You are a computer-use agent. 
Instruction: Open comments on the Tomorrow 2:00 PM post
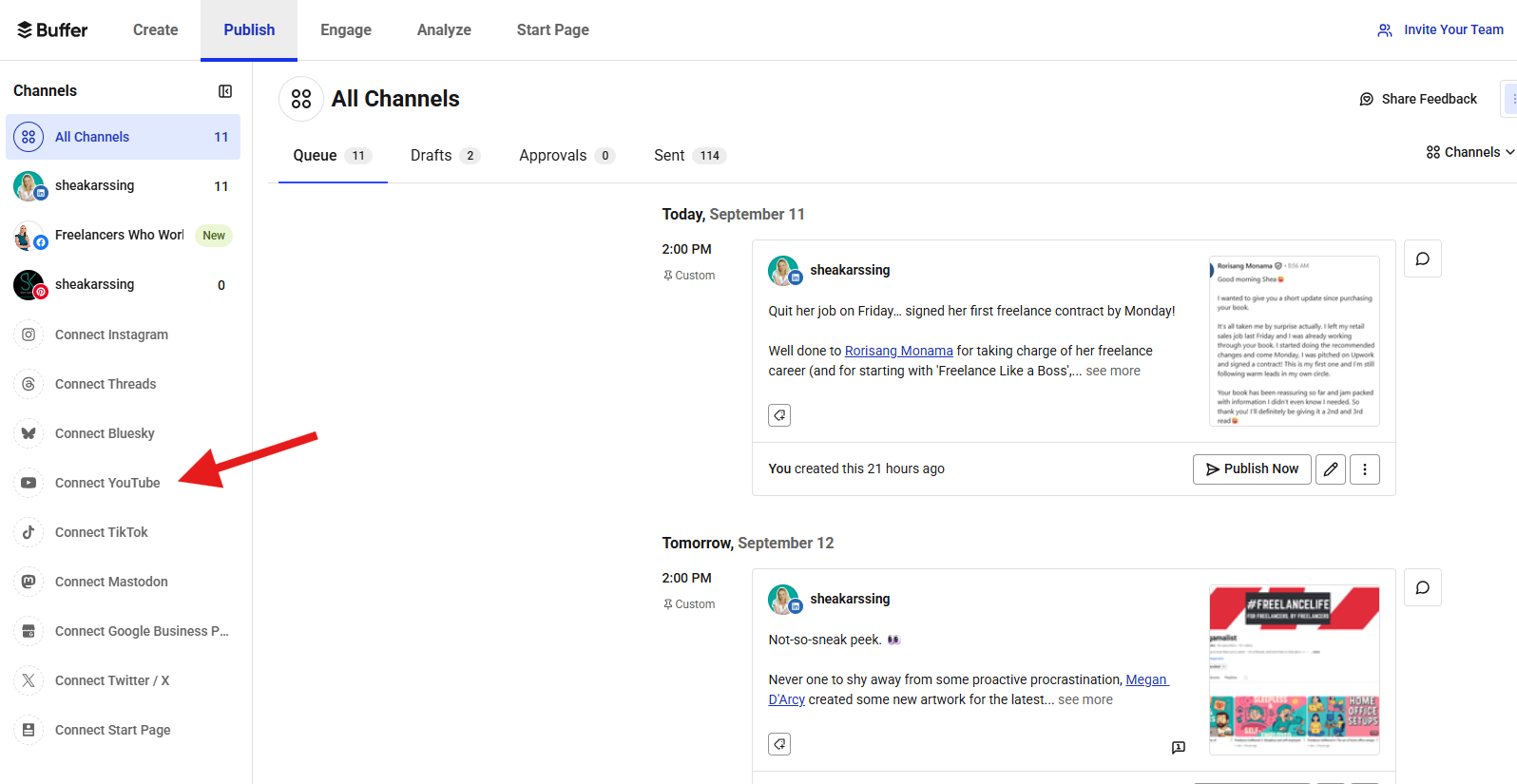coord(1423,587)
